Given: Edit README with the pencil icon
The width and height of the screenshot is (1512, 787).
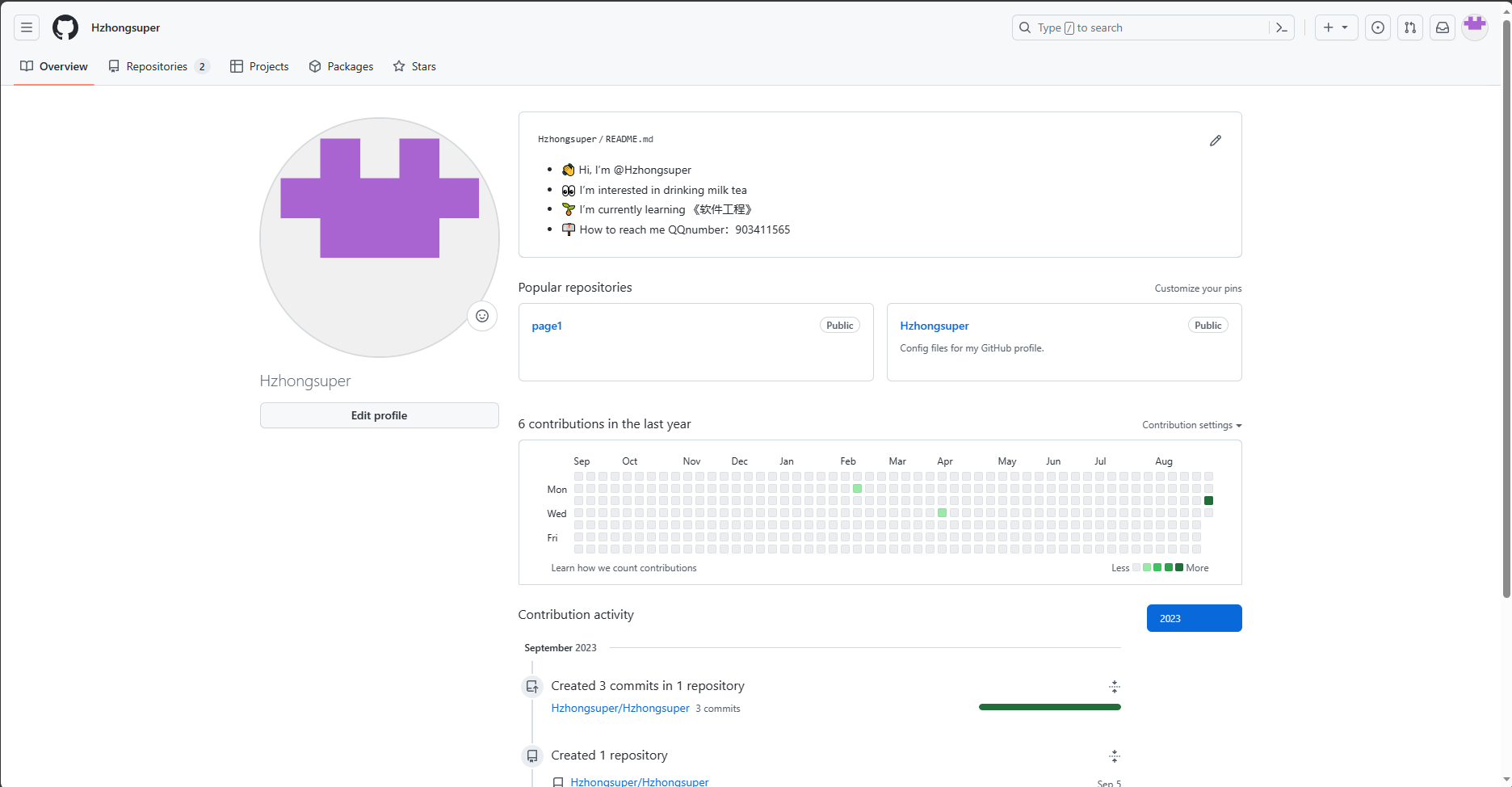Looking at the screenshot, I should tap(1216, 141).
